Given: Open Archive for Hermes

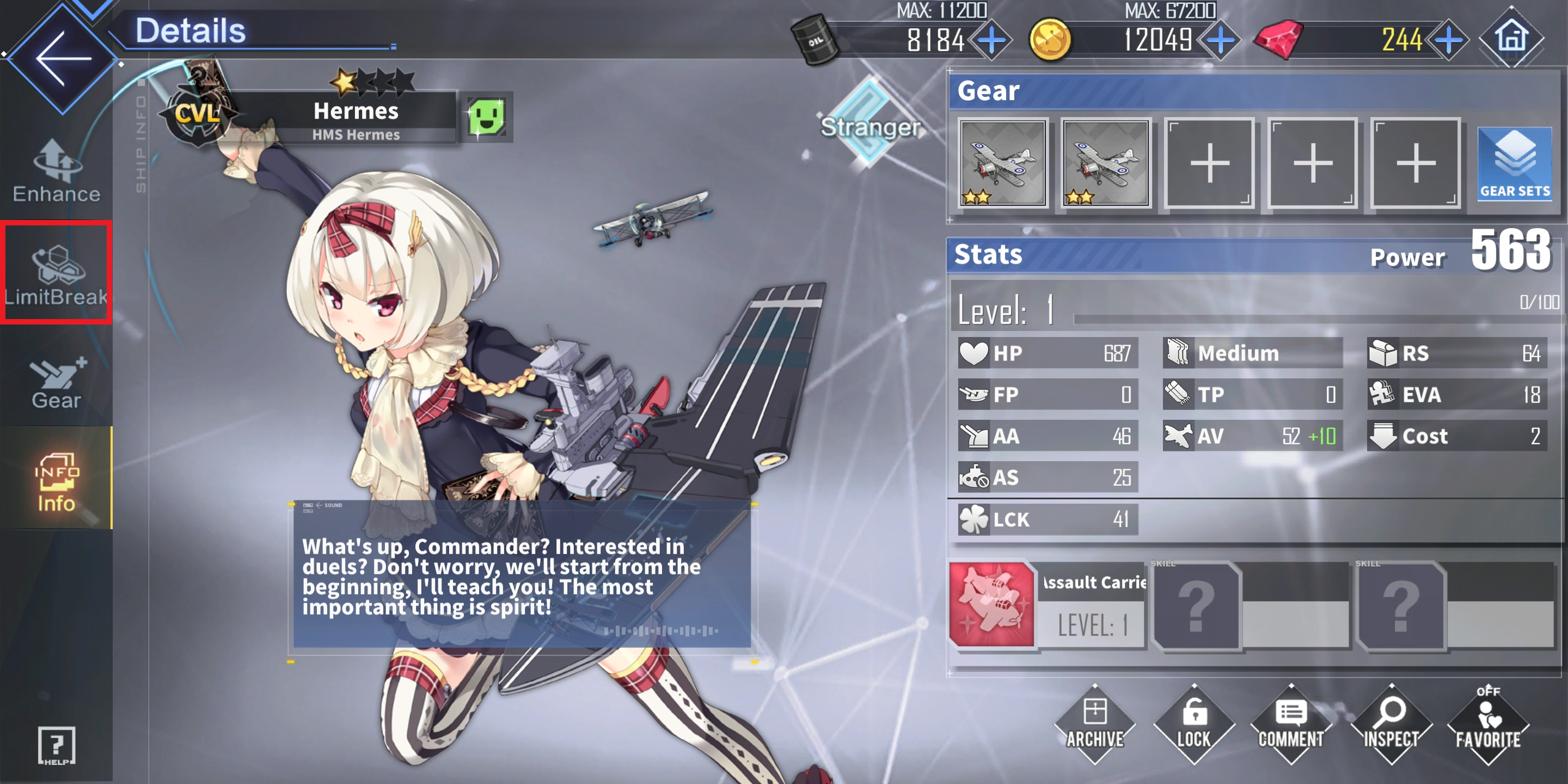Looking at the screenshot, I should (1094, 724).
